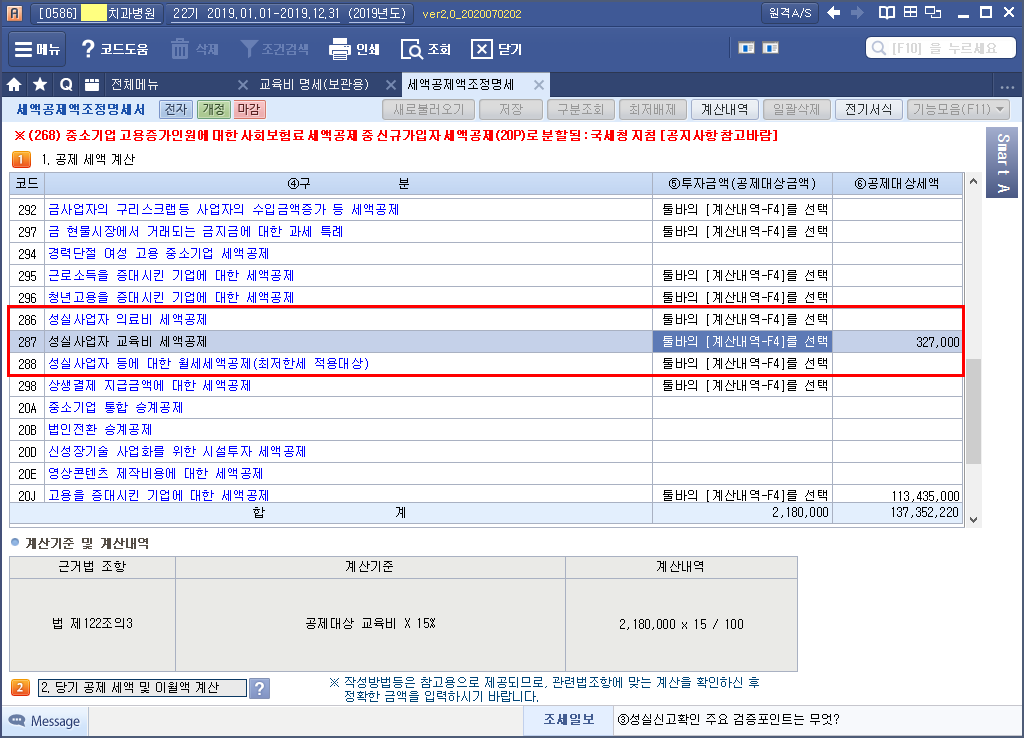This screenshot has width=1024, height=738.
Task: Open news item 성실신고확인 주요 검증포인트는 무엇?
Action: coord(728,720)
